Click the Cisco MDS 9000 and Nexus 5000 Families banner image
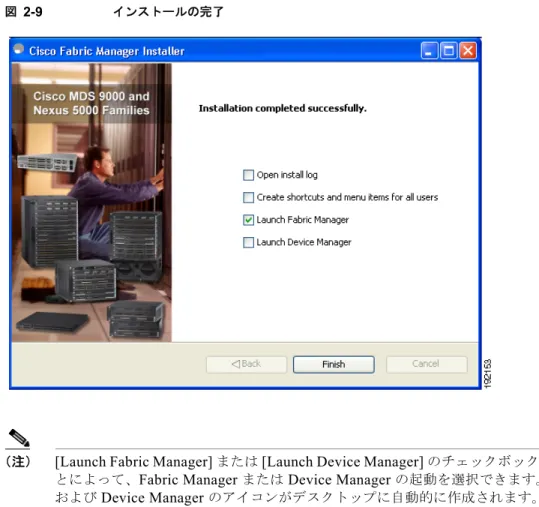The width and height of the screenshot is (539, 507). 91,202
